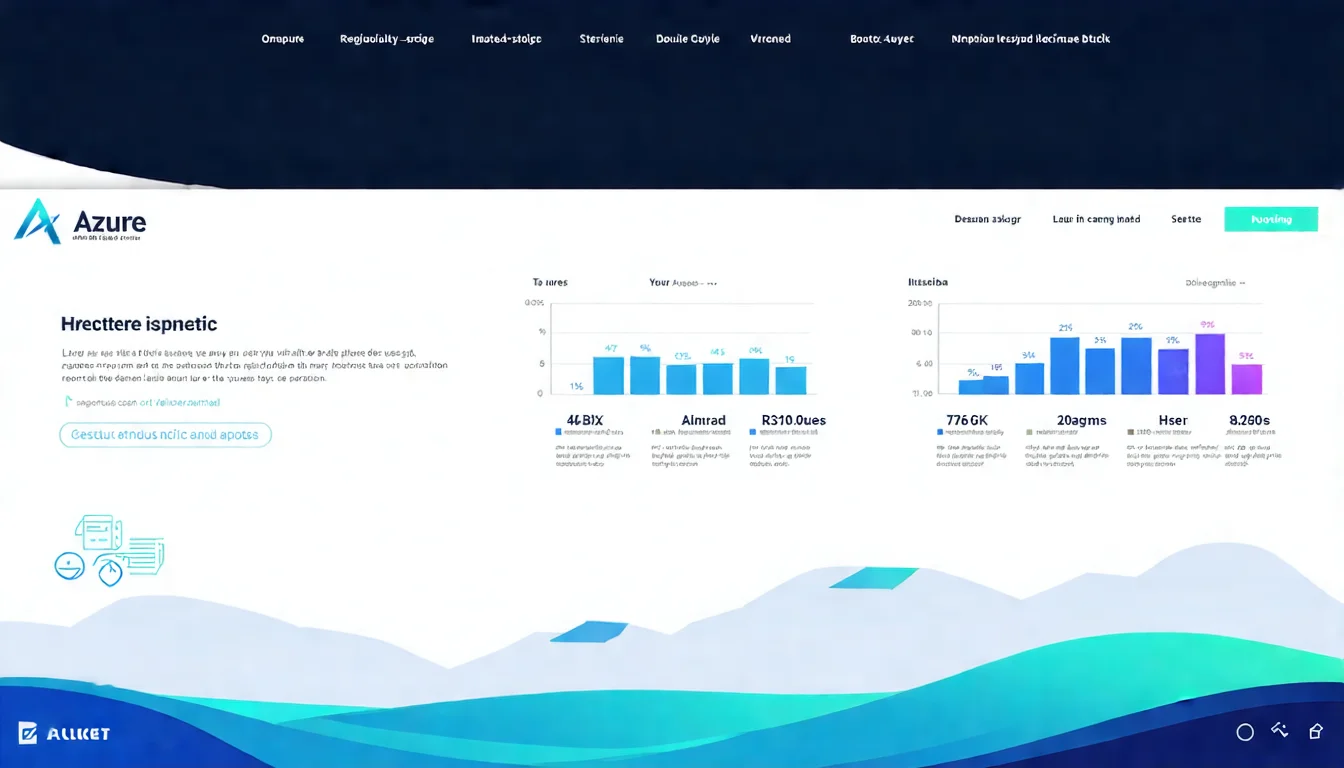Click the tallest purple bar in right chart
1344x768 pixels.
pyautogui.click(x=1210, y=364)
